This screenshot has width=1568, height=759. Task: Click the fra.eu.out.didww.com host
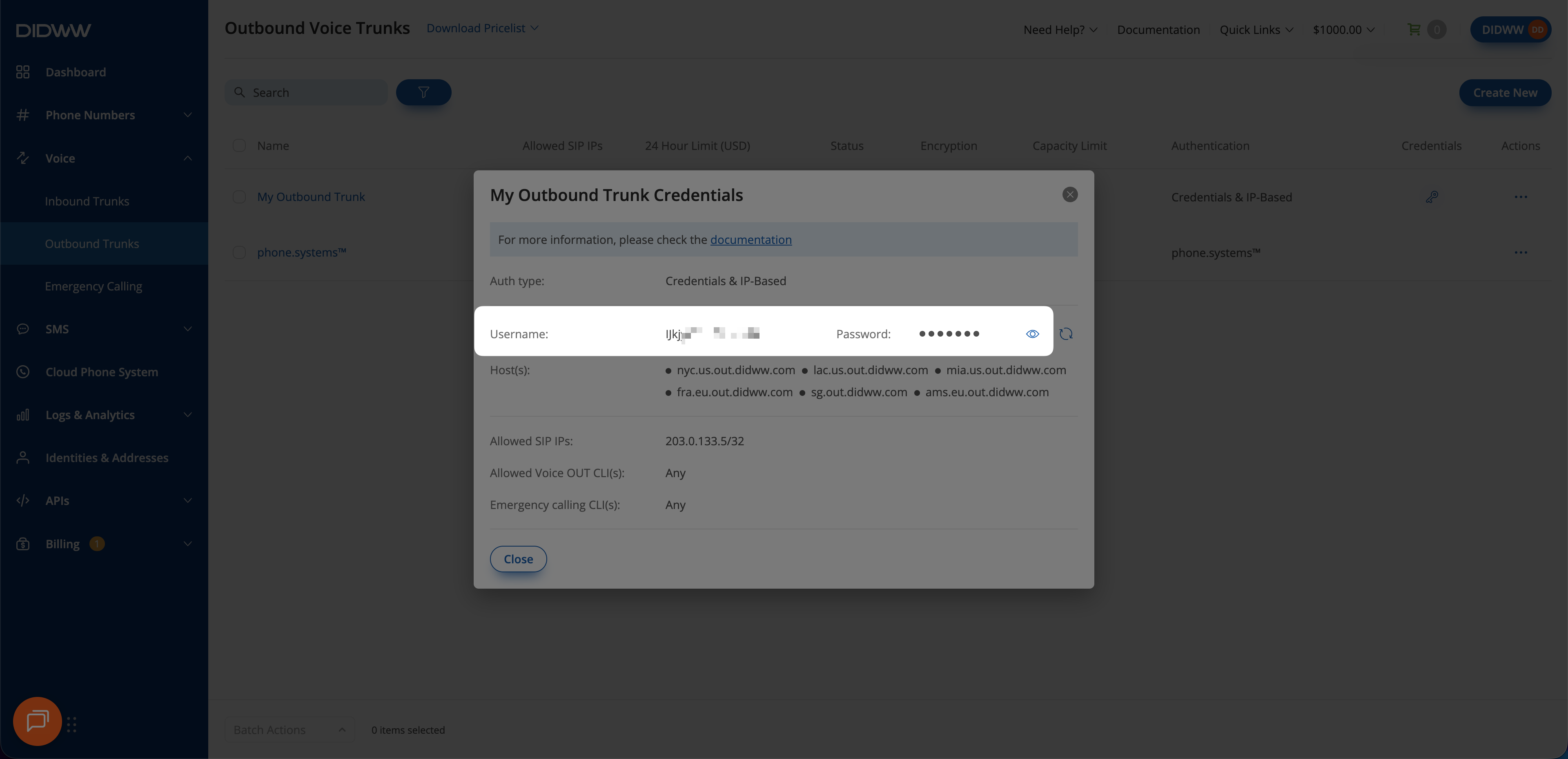(x=735, y=392)
